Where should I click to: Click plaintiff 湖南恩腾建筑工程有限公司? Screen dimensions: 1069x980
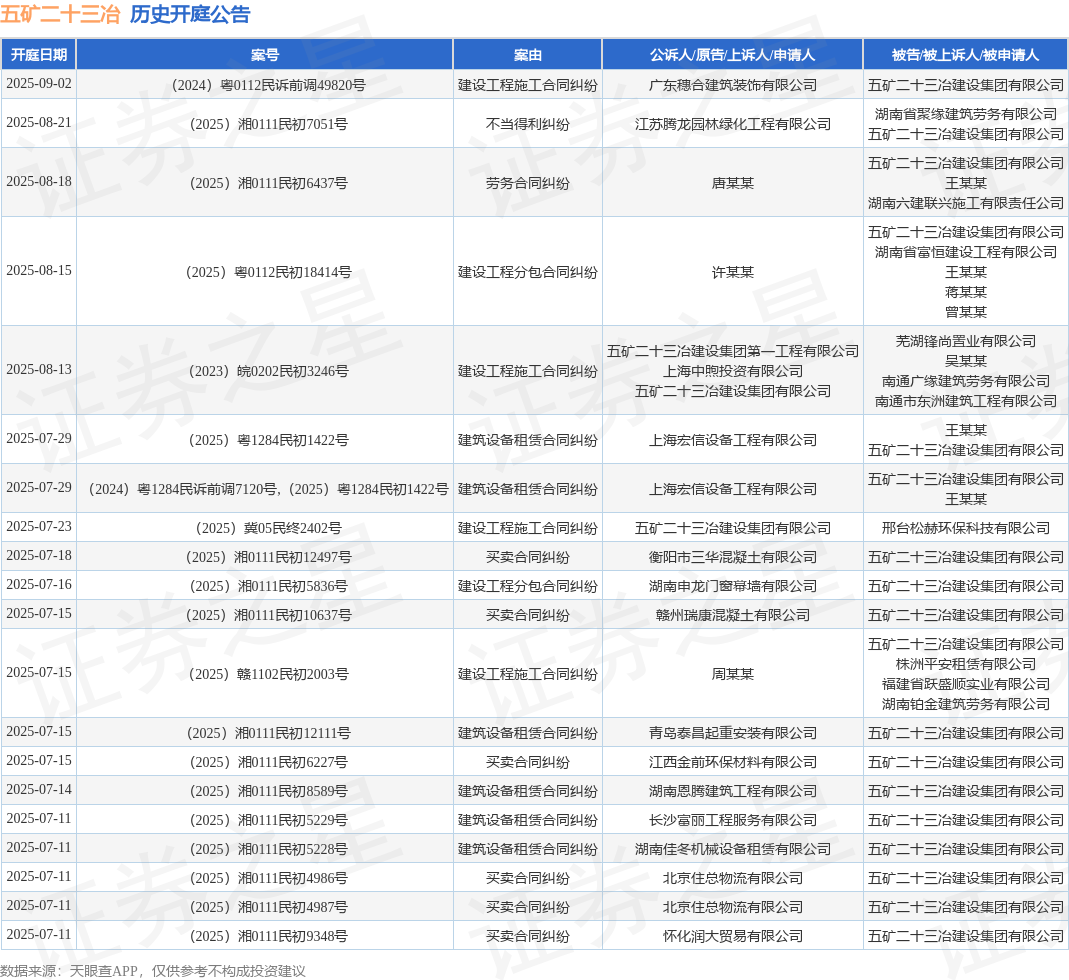click(x=733, y=791)
